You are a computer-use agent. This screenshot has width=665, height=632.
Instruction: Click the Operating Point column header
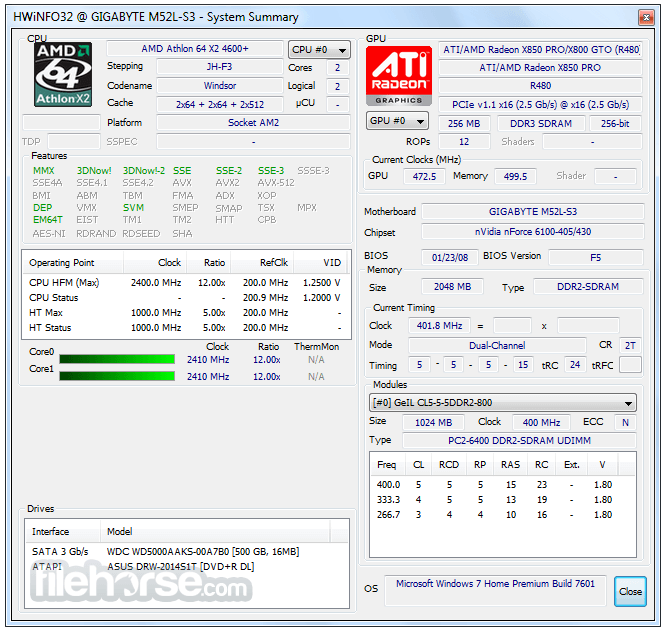73,263
